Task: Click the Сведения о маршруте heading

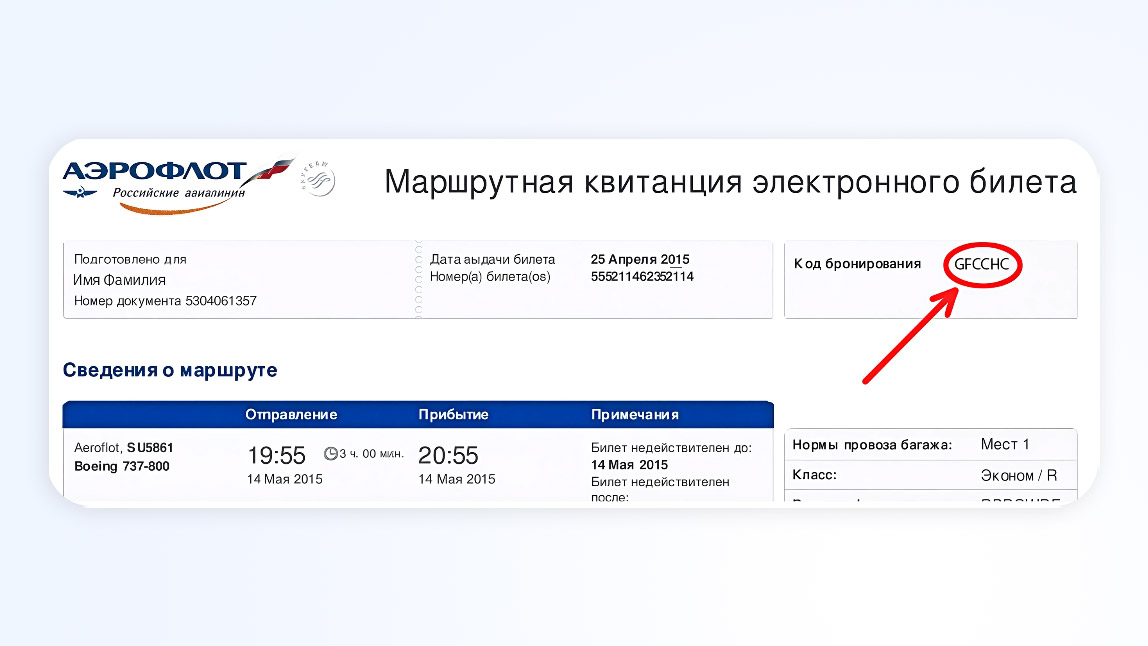Action: 170,371
